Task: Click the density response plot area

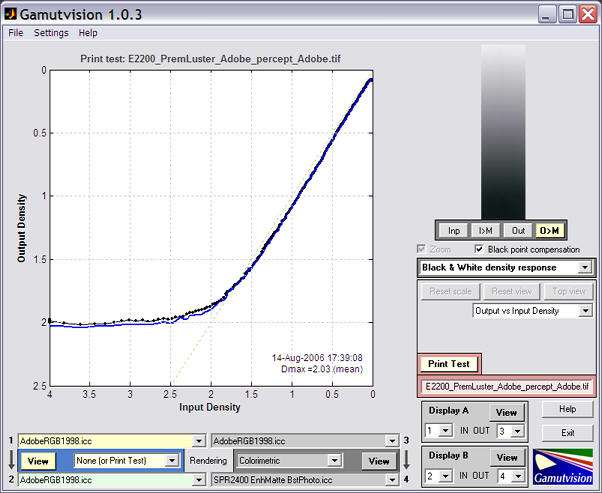Action: point(211,228)
